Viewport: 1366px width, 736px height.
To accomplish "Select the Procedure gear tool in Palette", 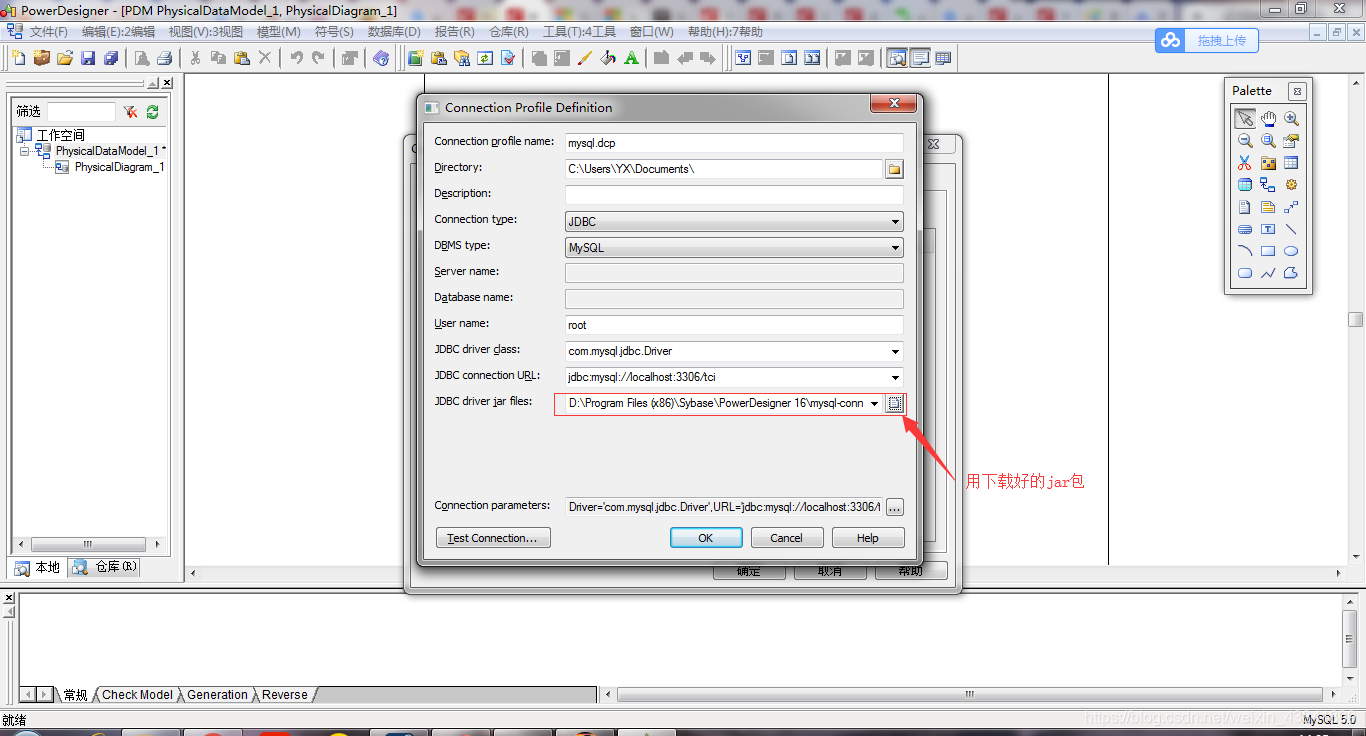I will 1291,185.
